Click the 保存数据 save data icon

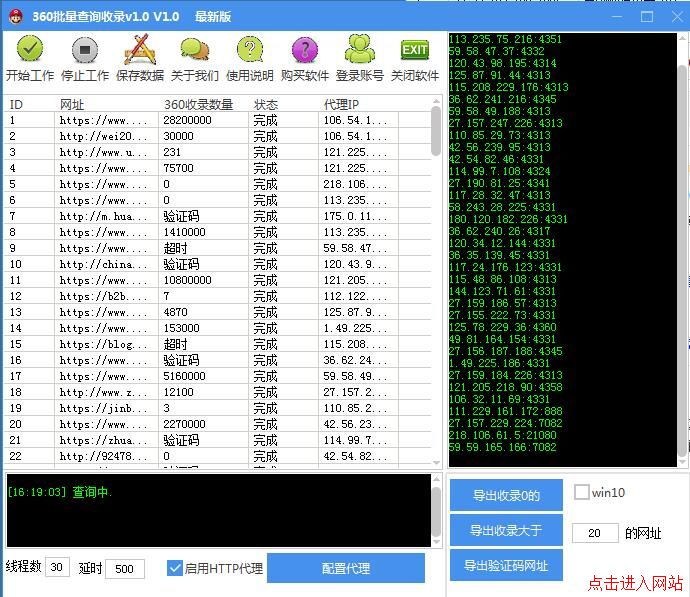[140, 50]
